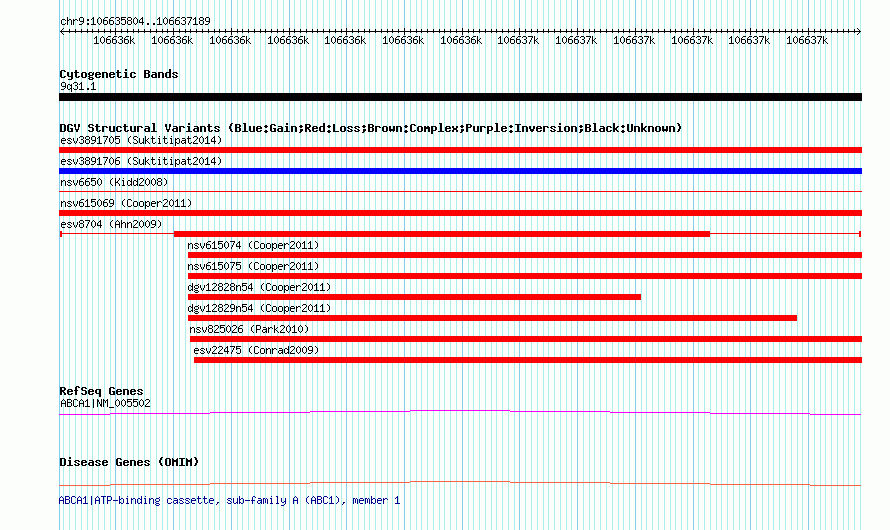This screenshot has width=890, height=530.
Task: Click the RefSeq Genes track title
Action: pyautogui.click(x=101, y=391)
